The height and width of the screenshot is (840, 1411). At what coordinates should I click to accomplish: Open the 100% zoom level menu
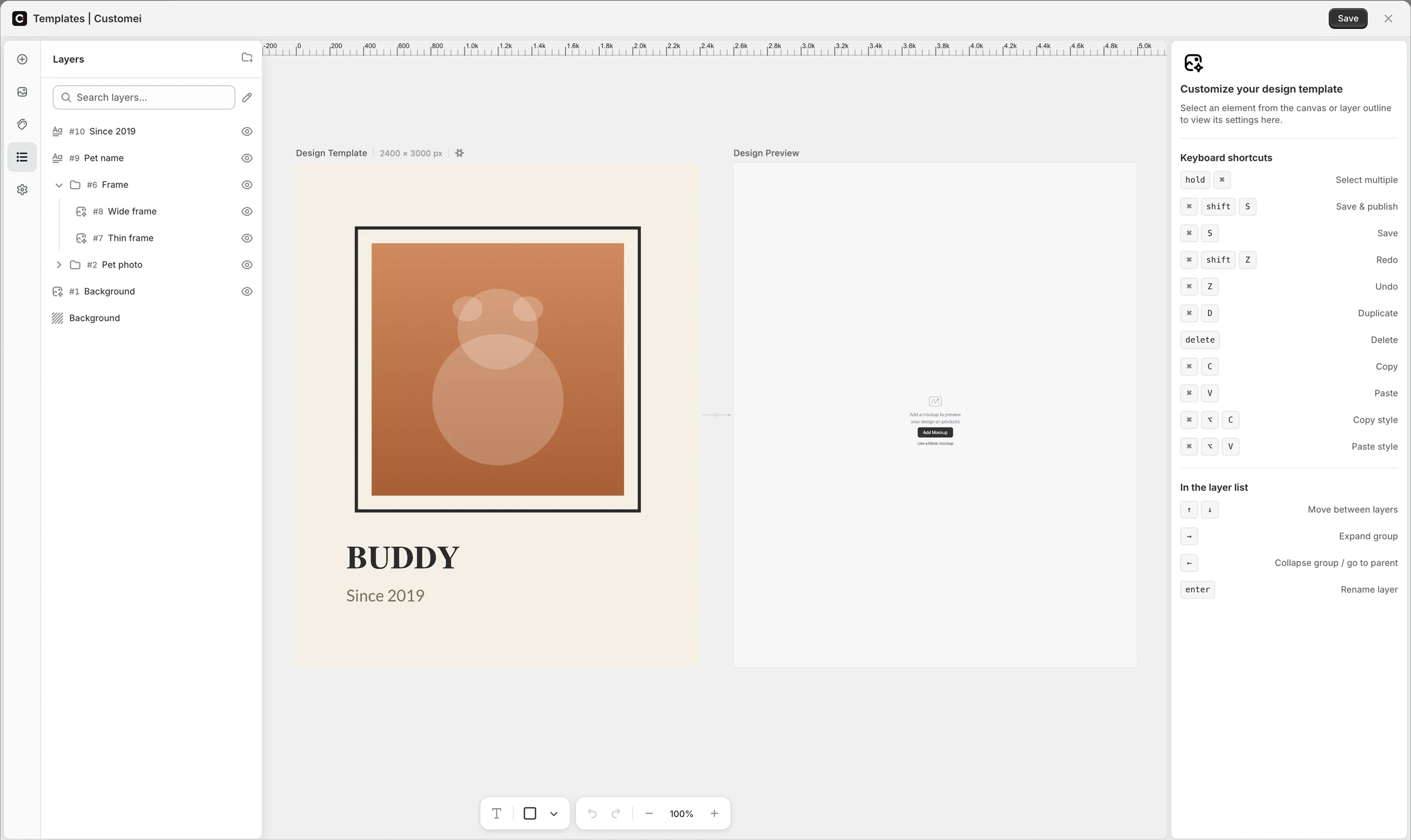tap(681, 814)
